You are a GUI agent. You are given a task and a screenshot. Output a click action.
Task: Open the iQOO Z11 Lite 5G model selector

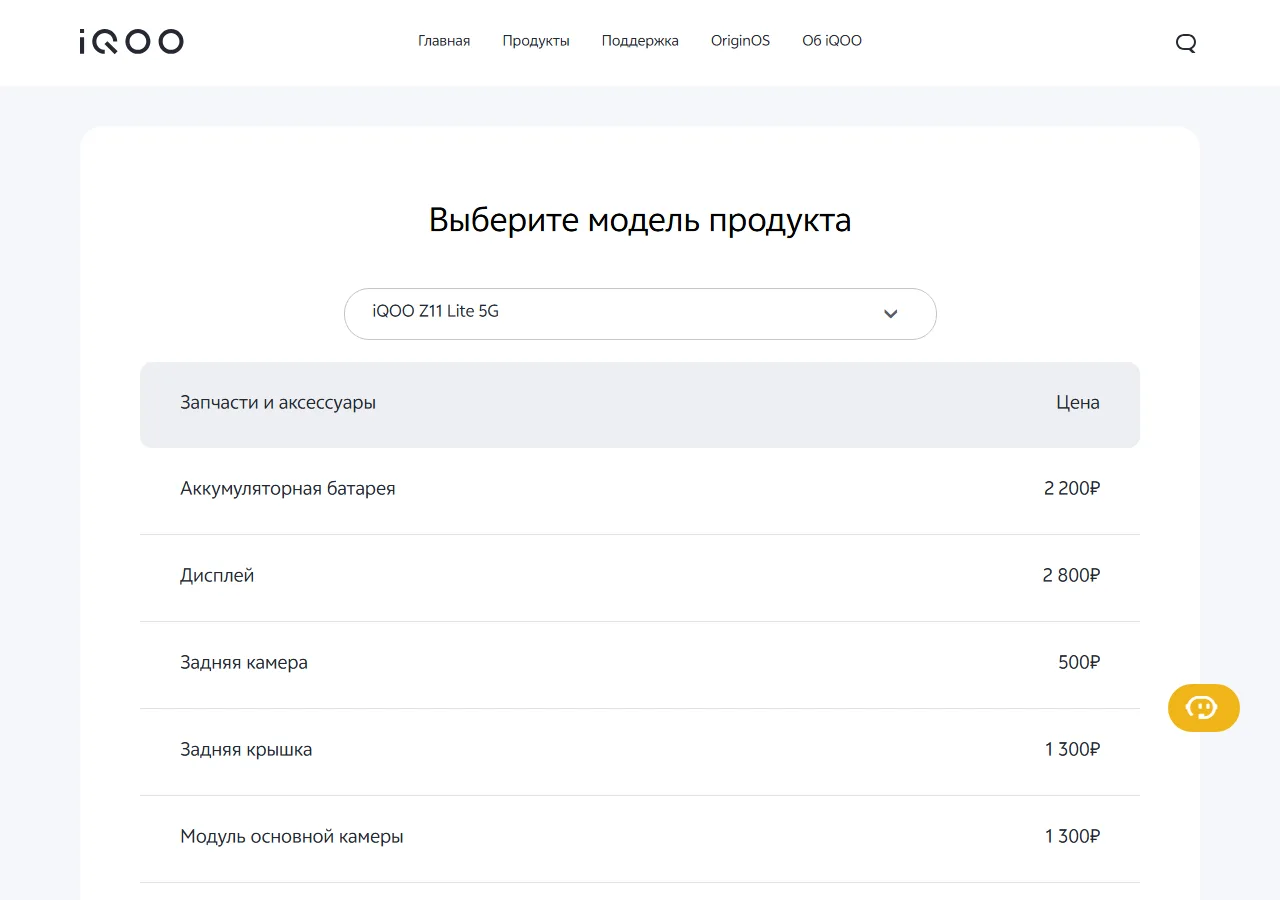click(640, 314)
